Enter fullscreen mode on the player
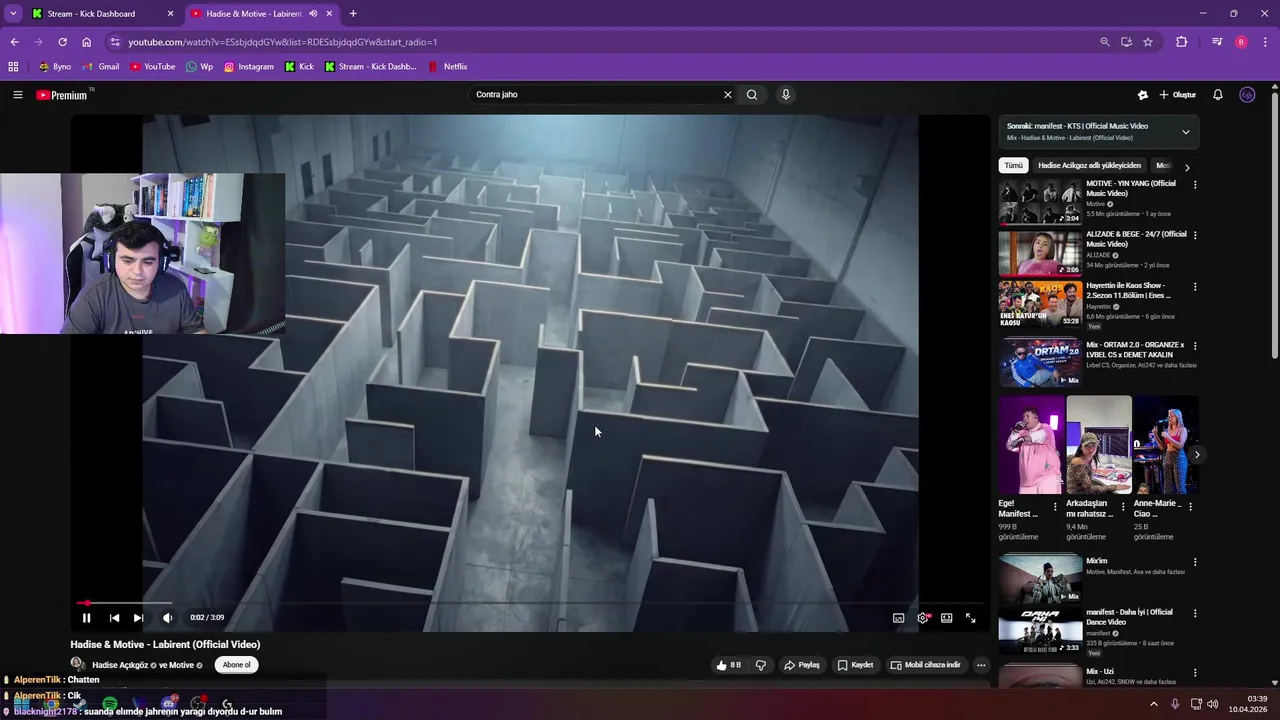This screenshot has height=720, width=1280. click(970, 618)
